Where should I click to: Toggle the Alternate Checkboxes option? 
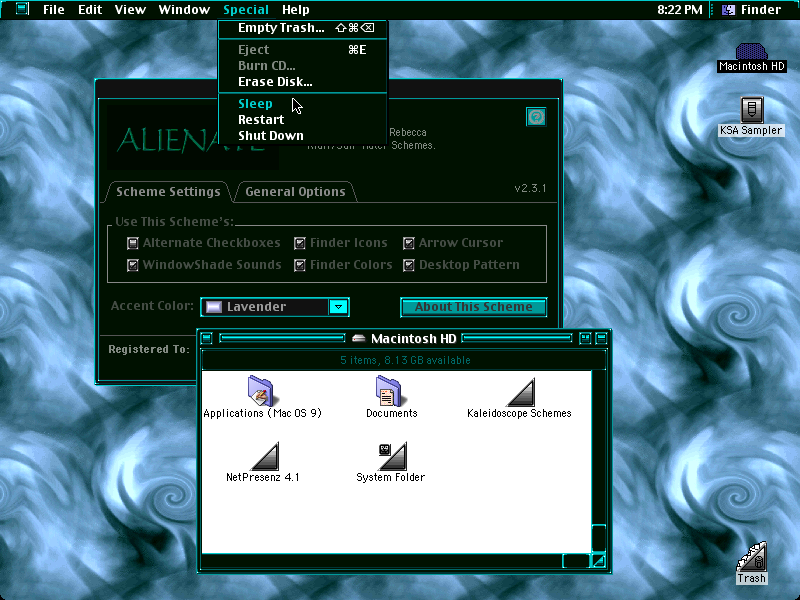(133, 243)
